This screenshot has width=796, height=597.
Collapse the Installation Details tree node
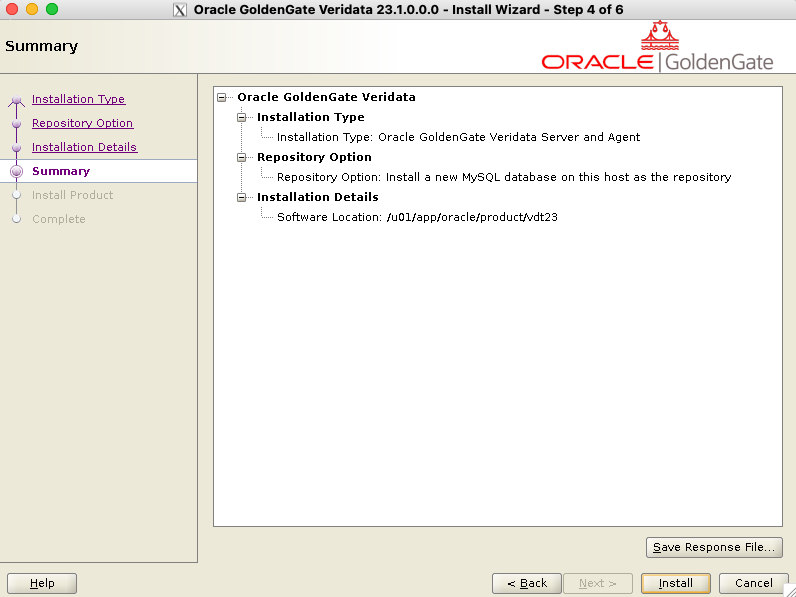[x=242, y=197]
